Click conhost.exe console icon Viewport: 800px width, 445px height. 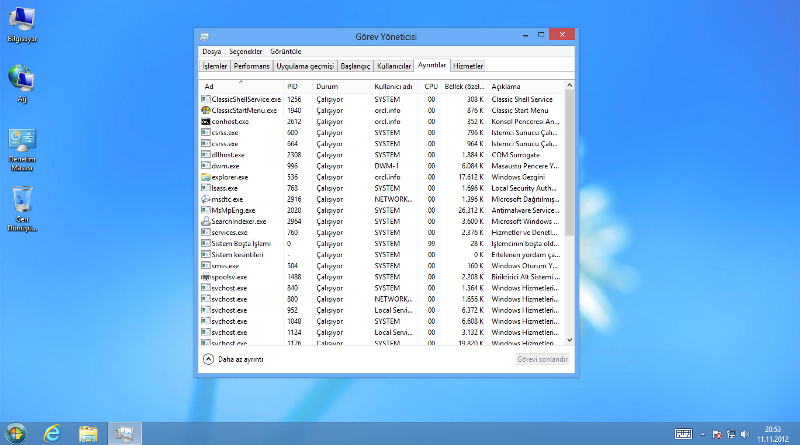tap(206, 121)
